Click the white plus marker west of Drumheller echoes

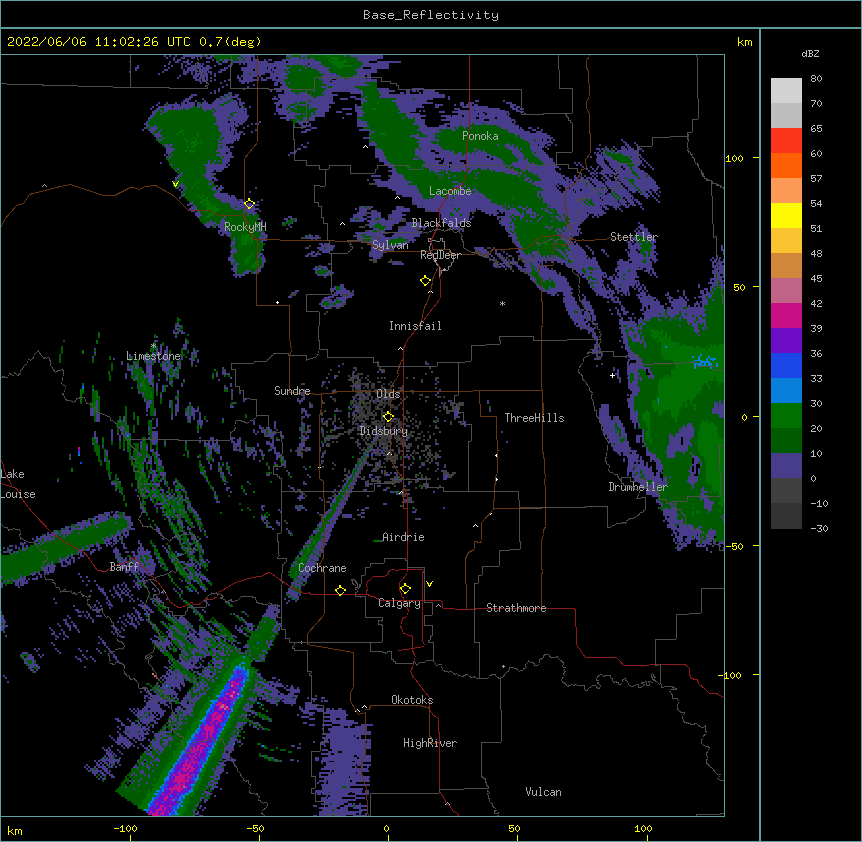click(x=612, y=375)
